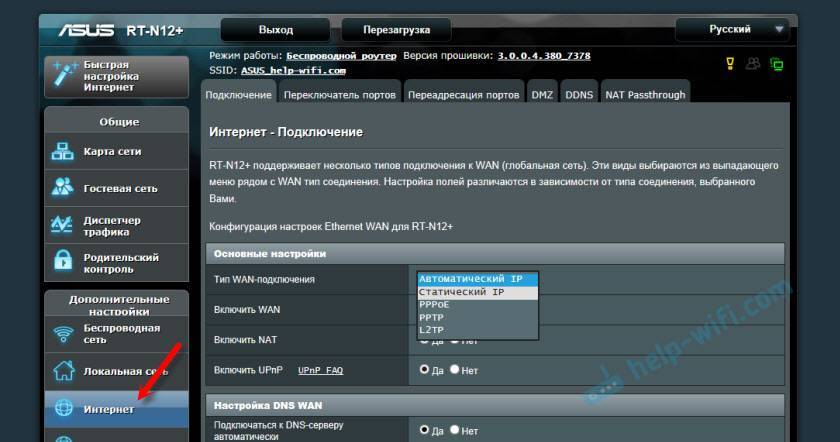Open the UPnP FAQ link
This screenshot has width=840, height=442.
point(320,371)
